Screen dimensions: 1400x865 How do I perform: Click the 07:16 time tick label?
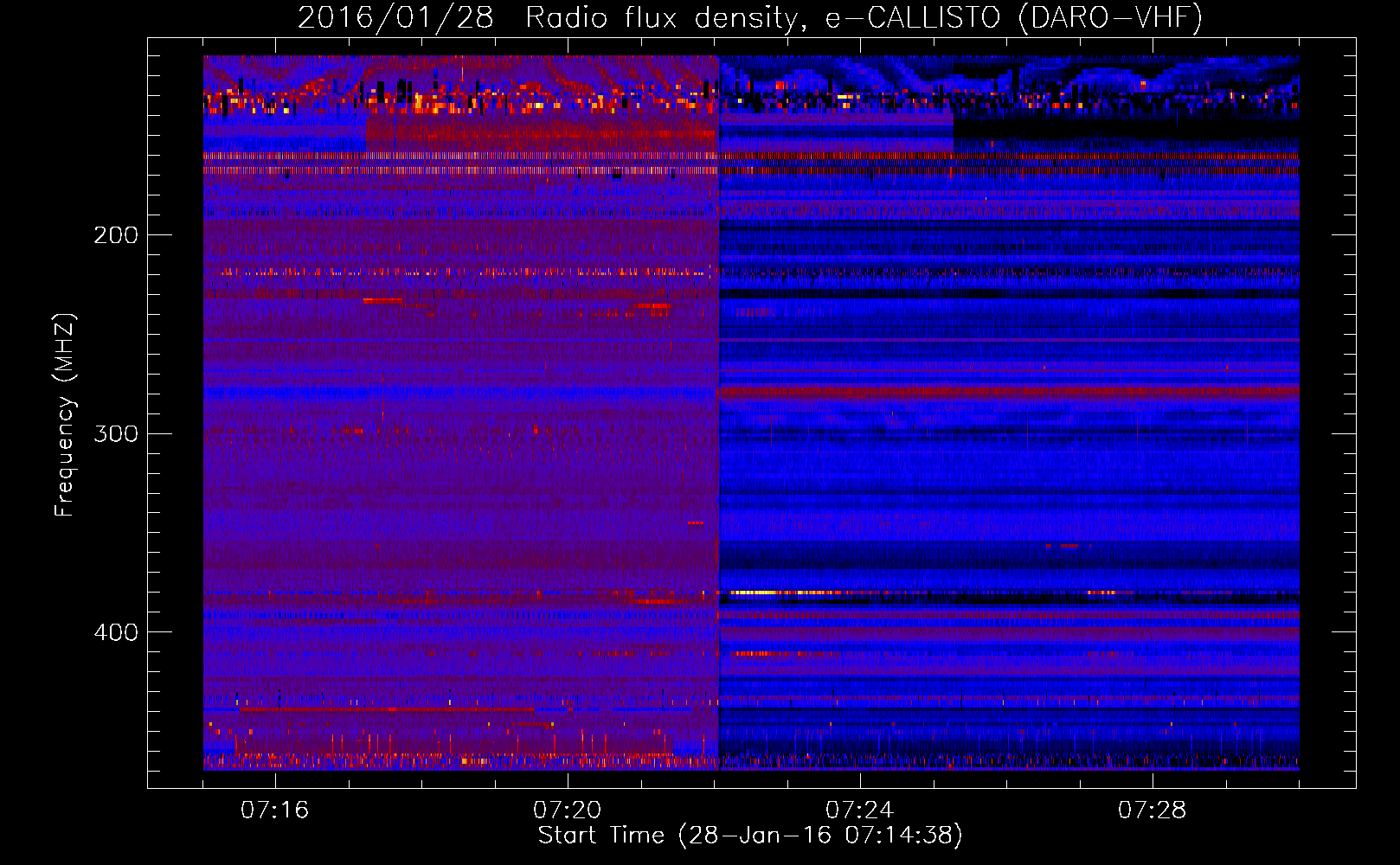pyautogui.click(x=274, y=811)
